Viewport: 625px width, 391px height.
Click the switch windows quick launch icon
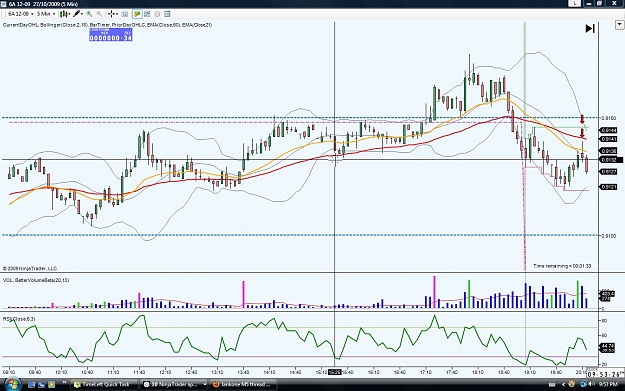[x=41, y=385]
